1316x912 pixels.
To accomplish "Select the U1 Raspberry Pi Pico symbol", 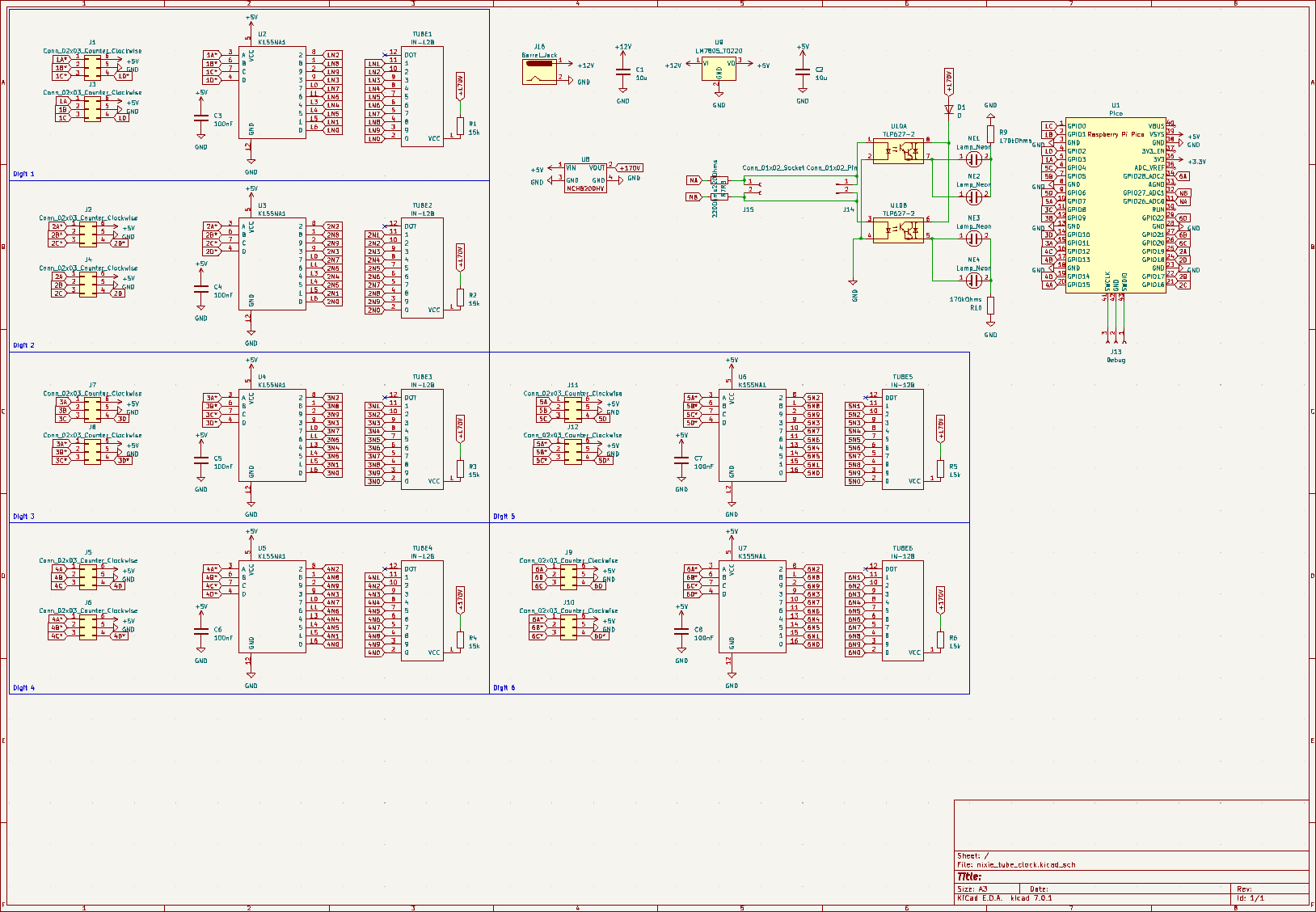I will tap(1116, 205).
